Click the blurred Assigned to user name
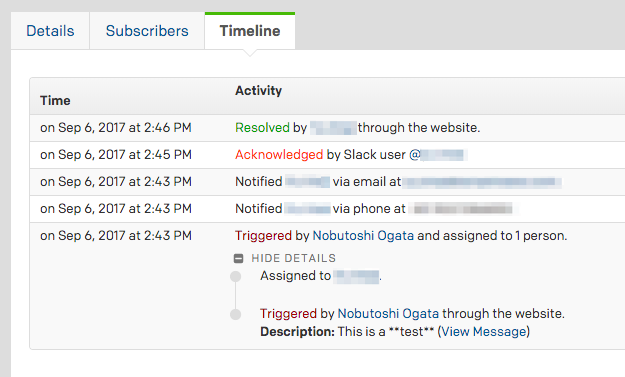The height and width of the screenshot is (377, 625). (356, 276)
